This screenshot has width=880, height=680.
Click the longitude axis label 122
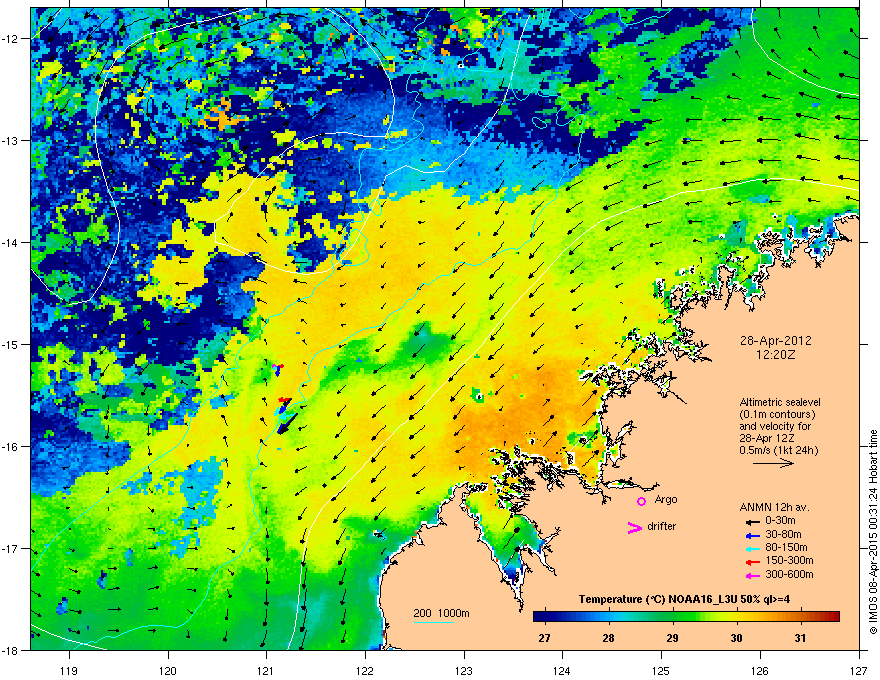coord(365,670)
